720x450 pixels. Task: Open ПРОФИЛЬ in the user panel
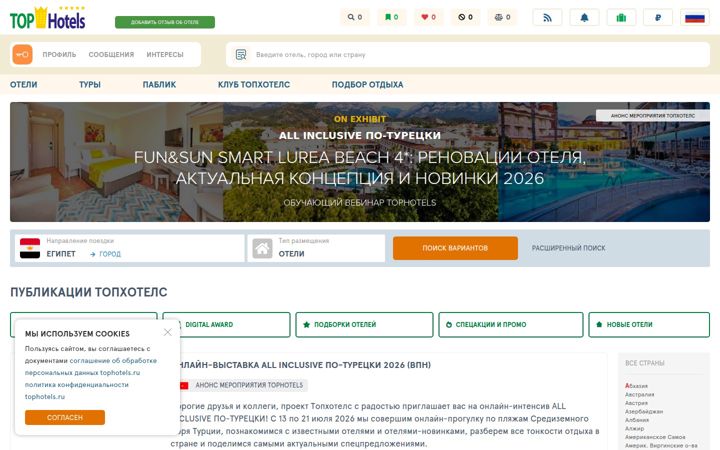coord(59,54)
